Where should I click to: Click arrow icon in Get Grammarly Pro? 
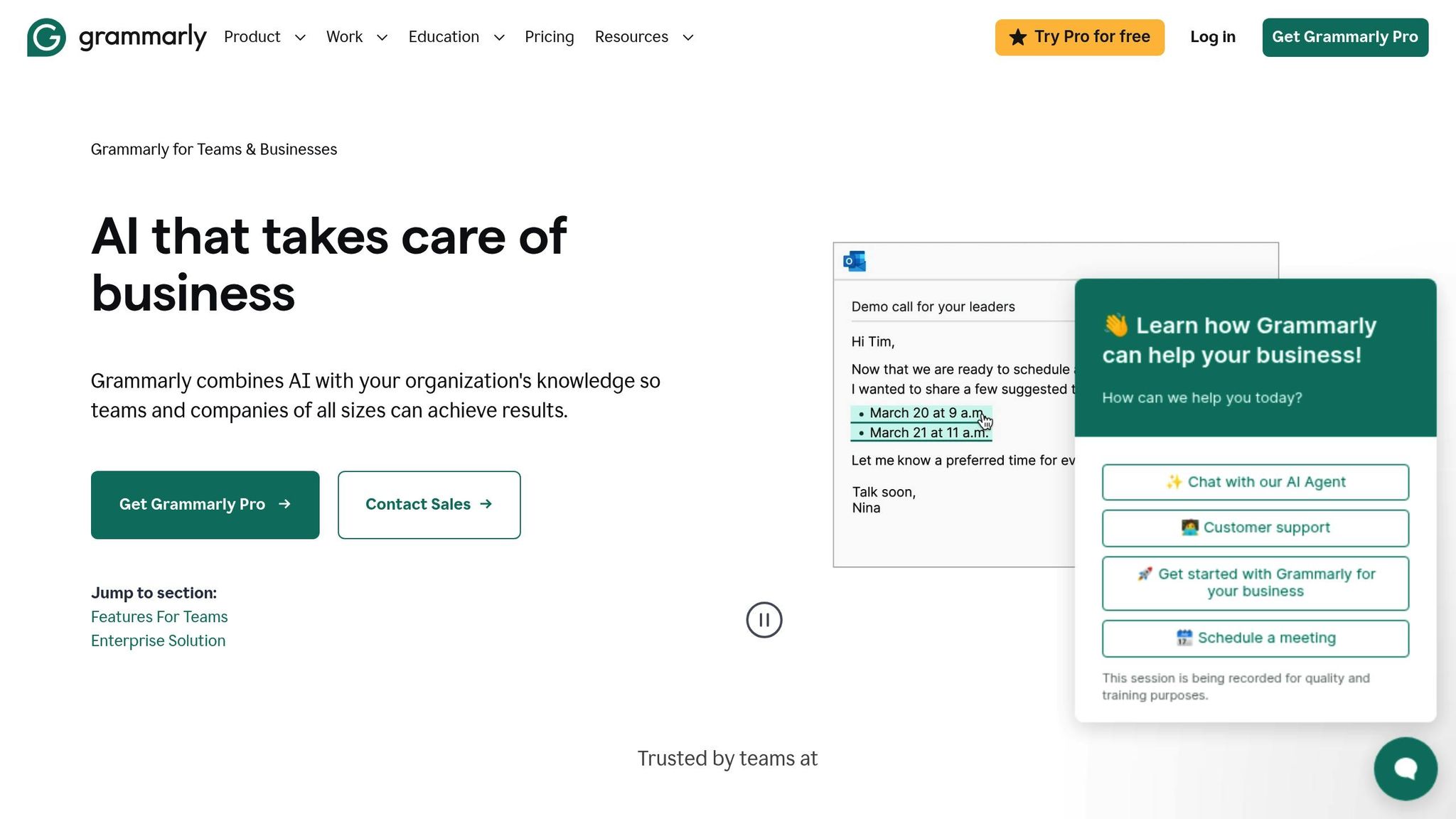point(284,504)
